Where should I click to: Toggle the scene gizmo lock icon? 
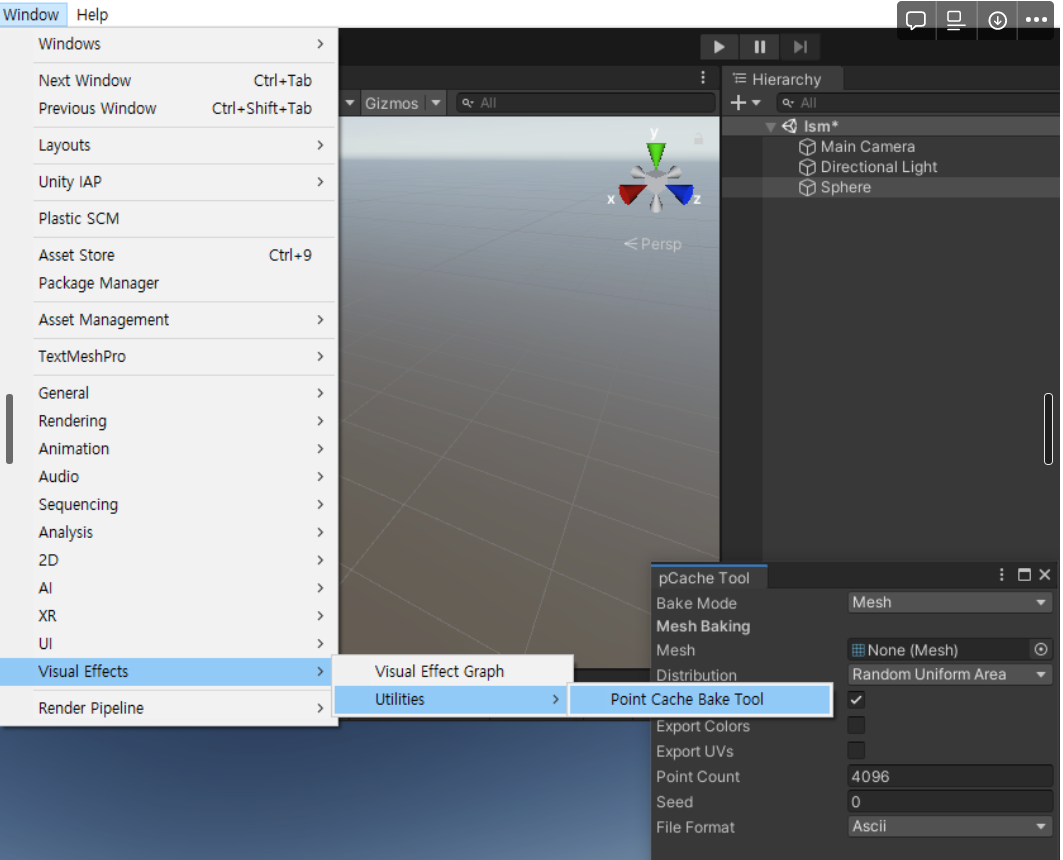[x=698, y=139]
